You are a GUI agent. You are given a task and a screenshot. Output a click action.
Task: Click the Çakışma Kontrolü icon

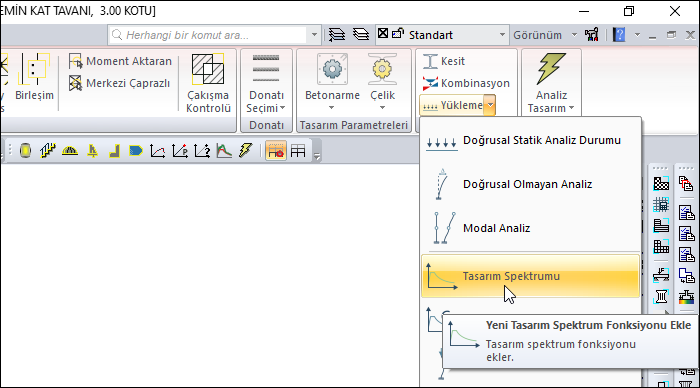pos(208,69)
